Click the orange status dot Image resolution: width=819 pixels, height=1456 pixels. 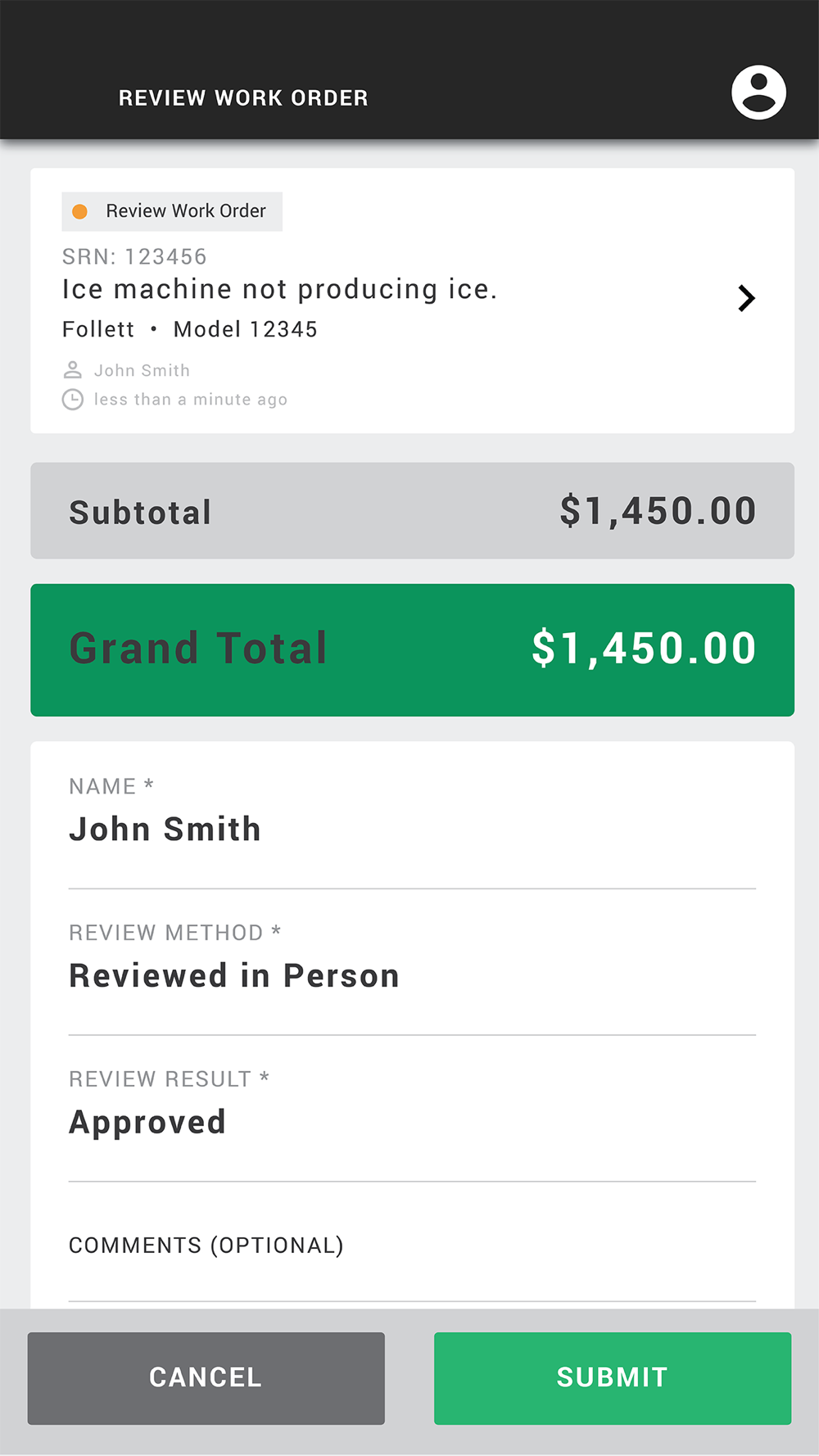click(80, 211)
